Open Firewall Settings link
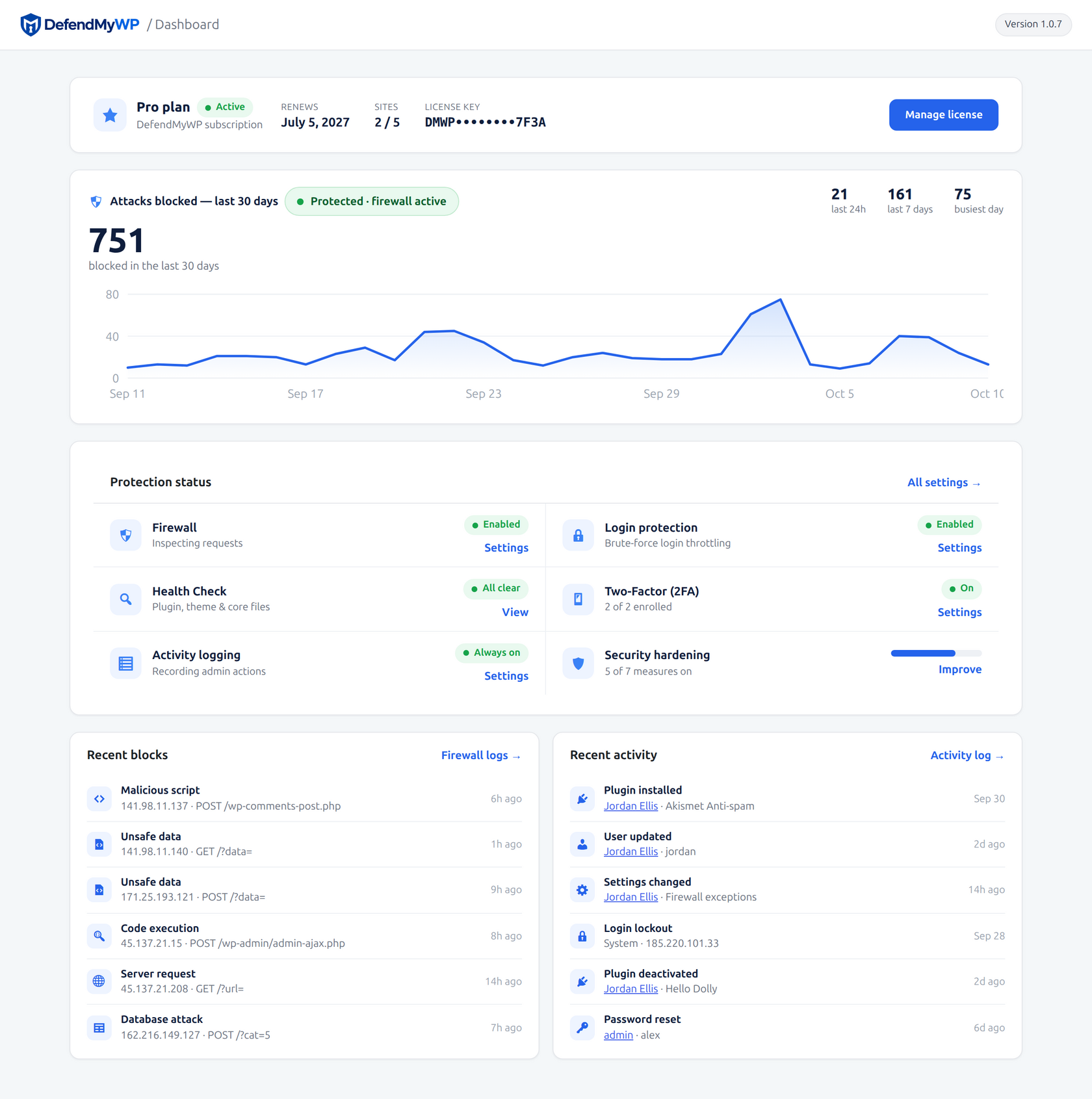This screenshot has height=1099, width=1092. 506,548
